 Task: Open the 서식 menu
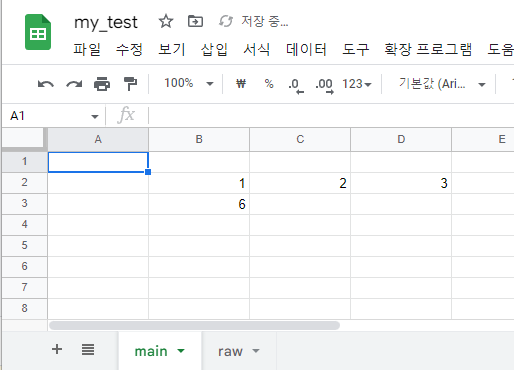coord(257,50)
